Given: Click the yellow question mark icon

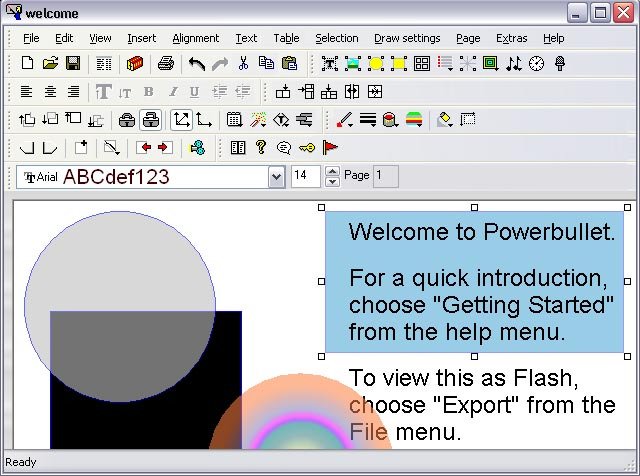Looking at the screenshot, I should (261, 147).
